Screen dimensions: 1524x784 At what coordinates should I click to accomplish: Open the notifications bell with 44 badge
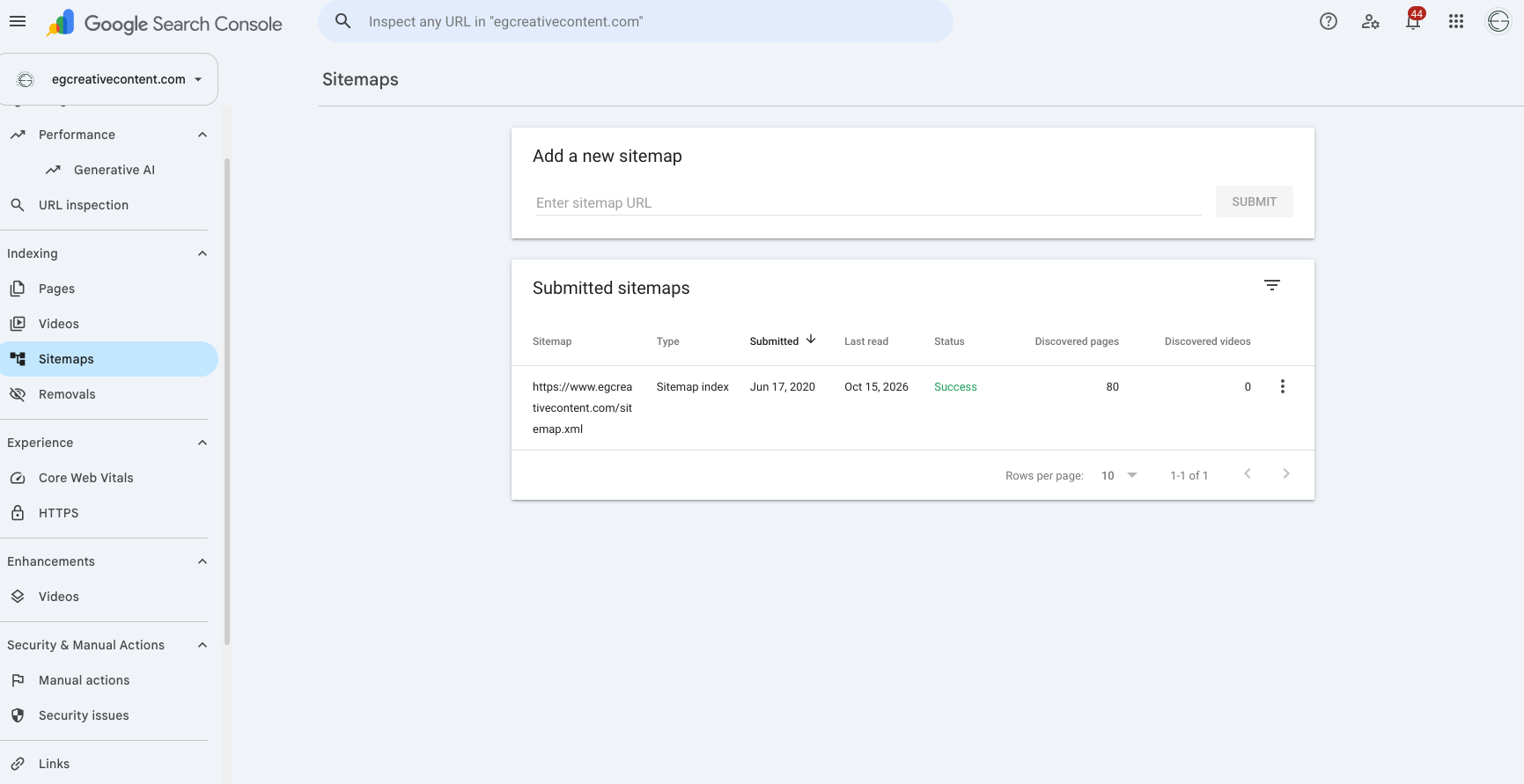[x=1413, y=21]
